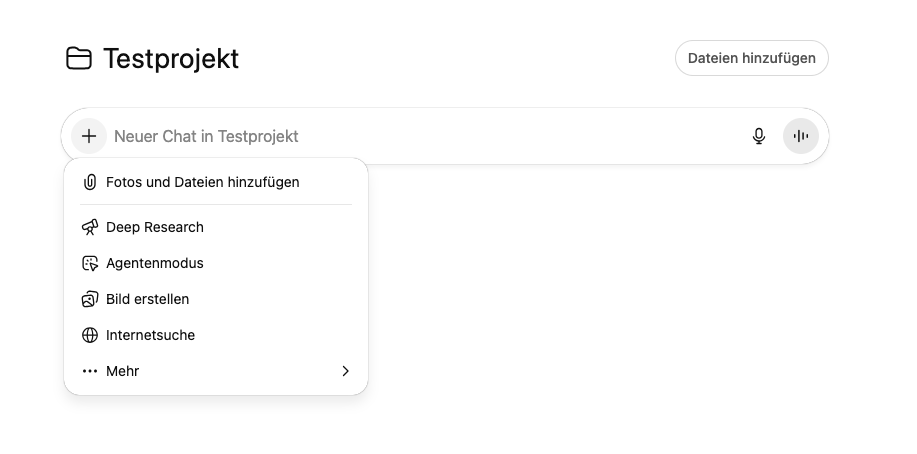The height and width of the screenshot is (454, 917).
Task: Start voice mode via waveform icon
Action: click(801, 136)
